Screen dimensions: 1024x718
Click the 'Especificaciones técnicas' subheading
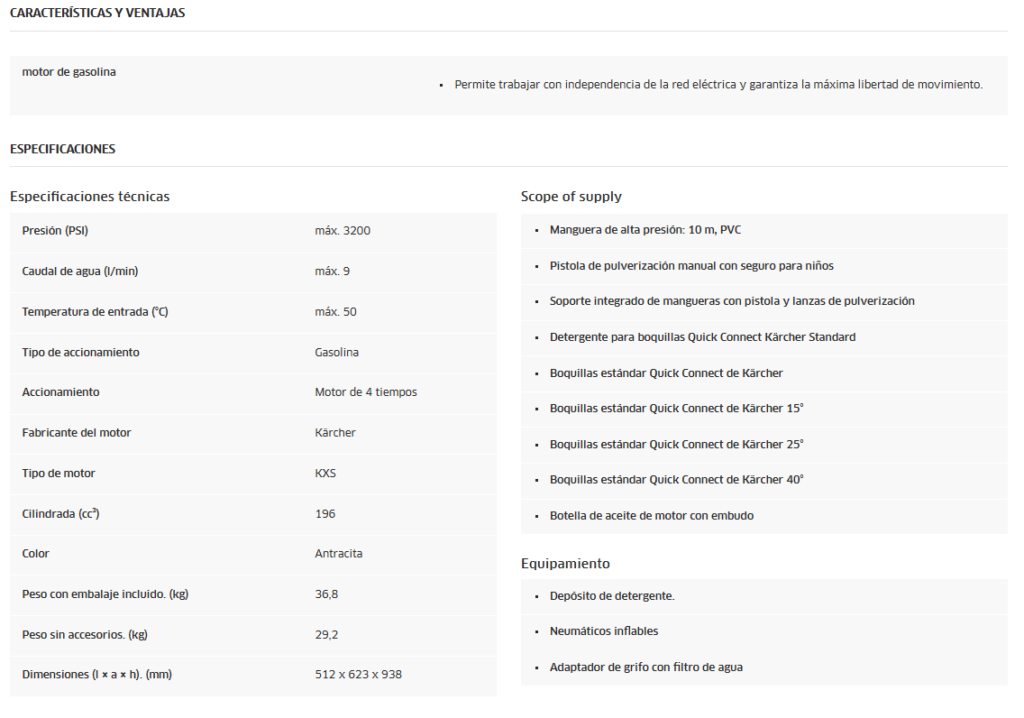click(90, 196)
